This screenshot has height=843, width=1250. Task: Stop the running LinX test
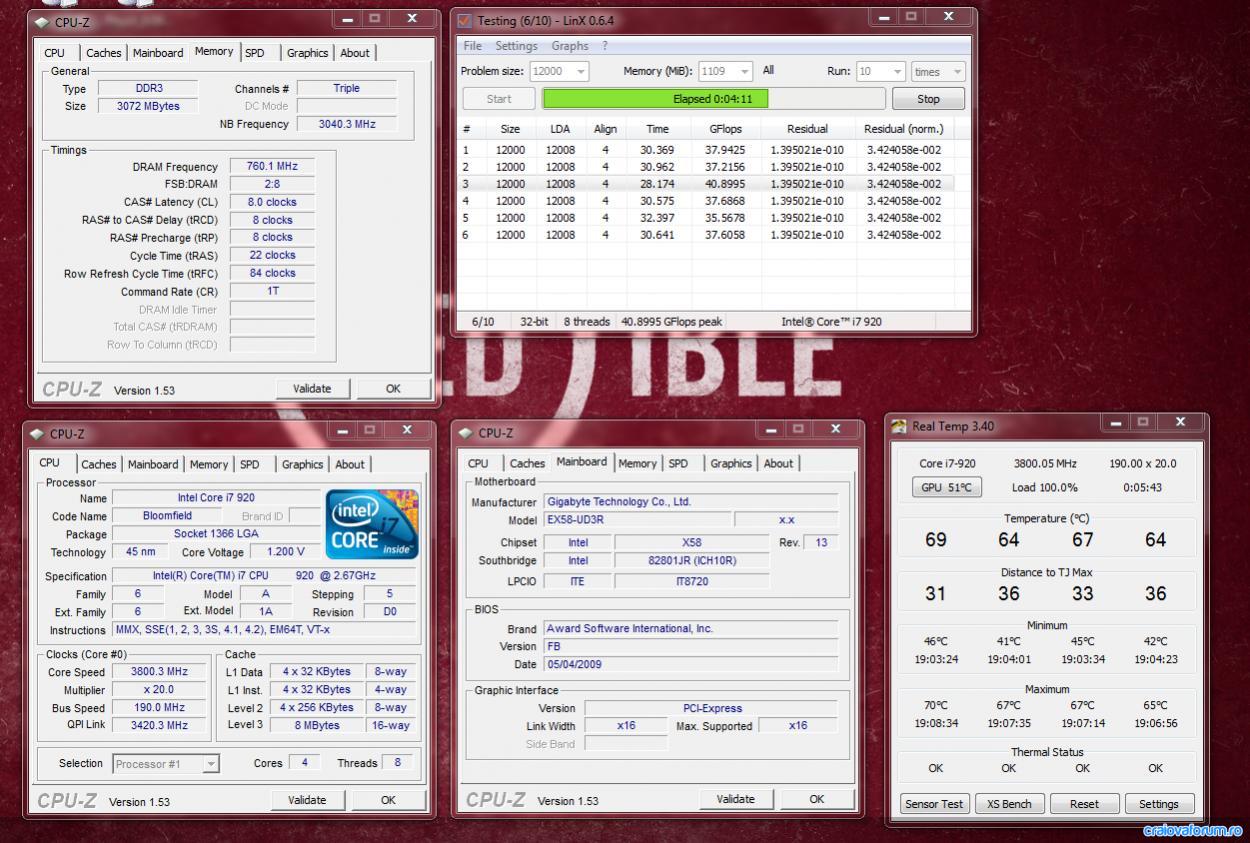(928, 99)
